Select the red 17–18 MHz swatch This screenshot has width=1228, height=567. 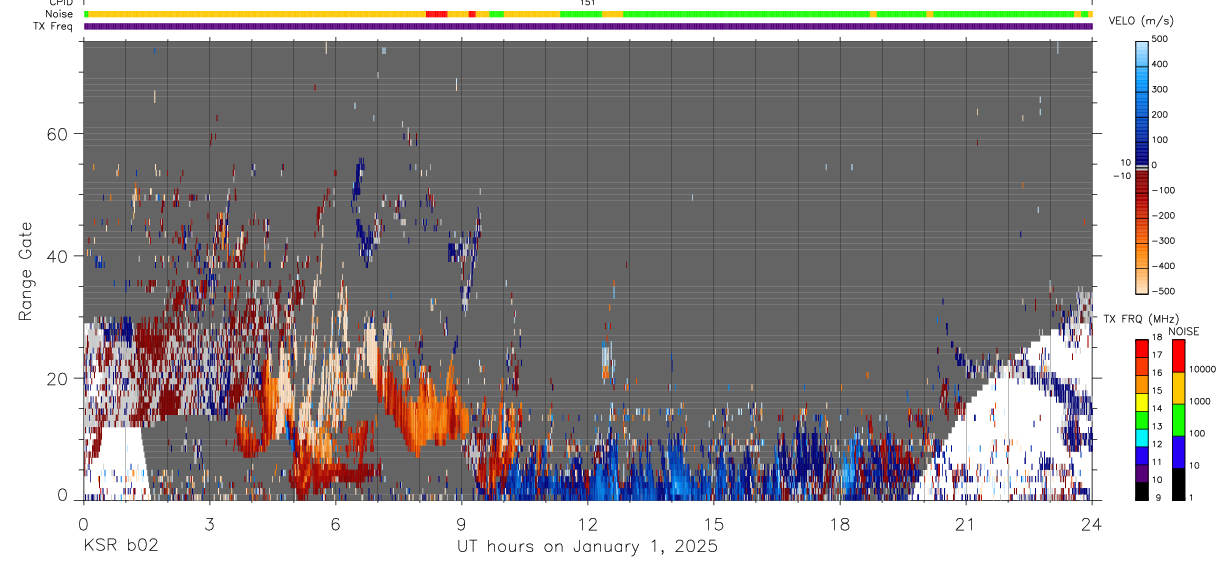[1141, 348]
